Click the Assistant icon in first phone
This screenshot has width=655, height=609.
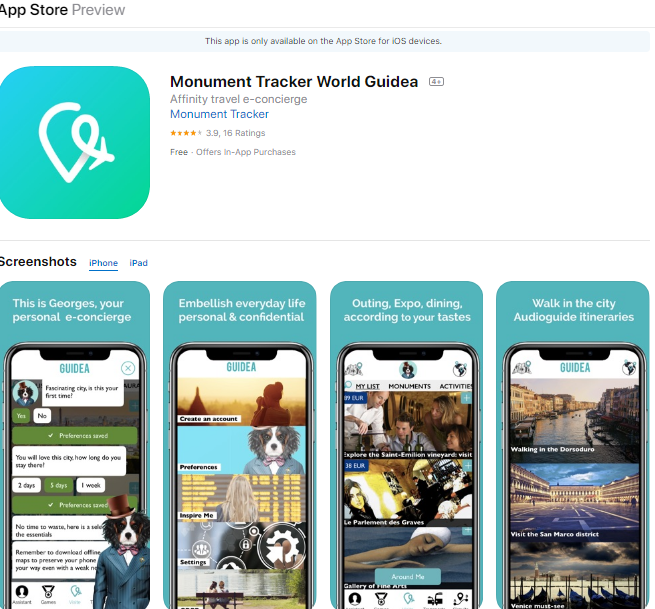click(22, 592)
